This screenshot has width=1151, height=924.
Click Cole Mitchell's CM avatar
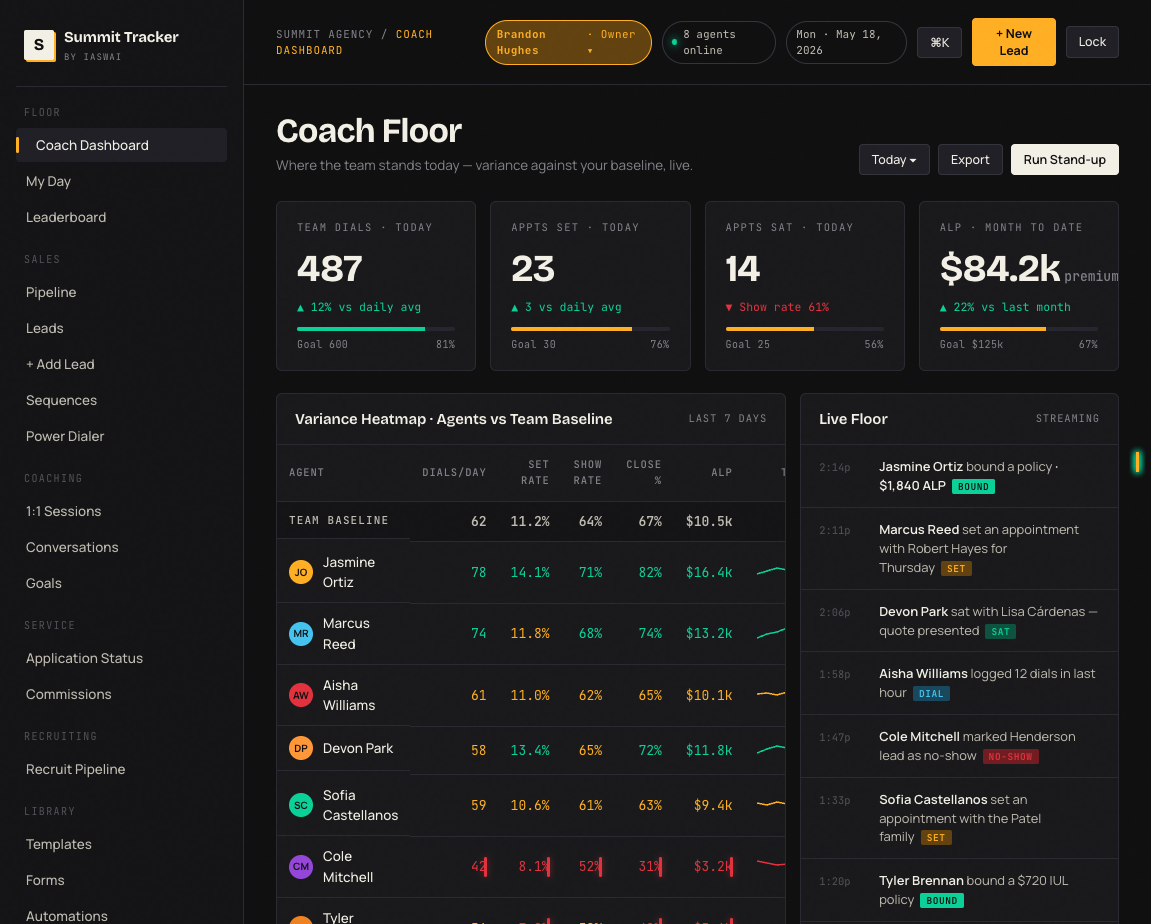click(x=301, y=867)
